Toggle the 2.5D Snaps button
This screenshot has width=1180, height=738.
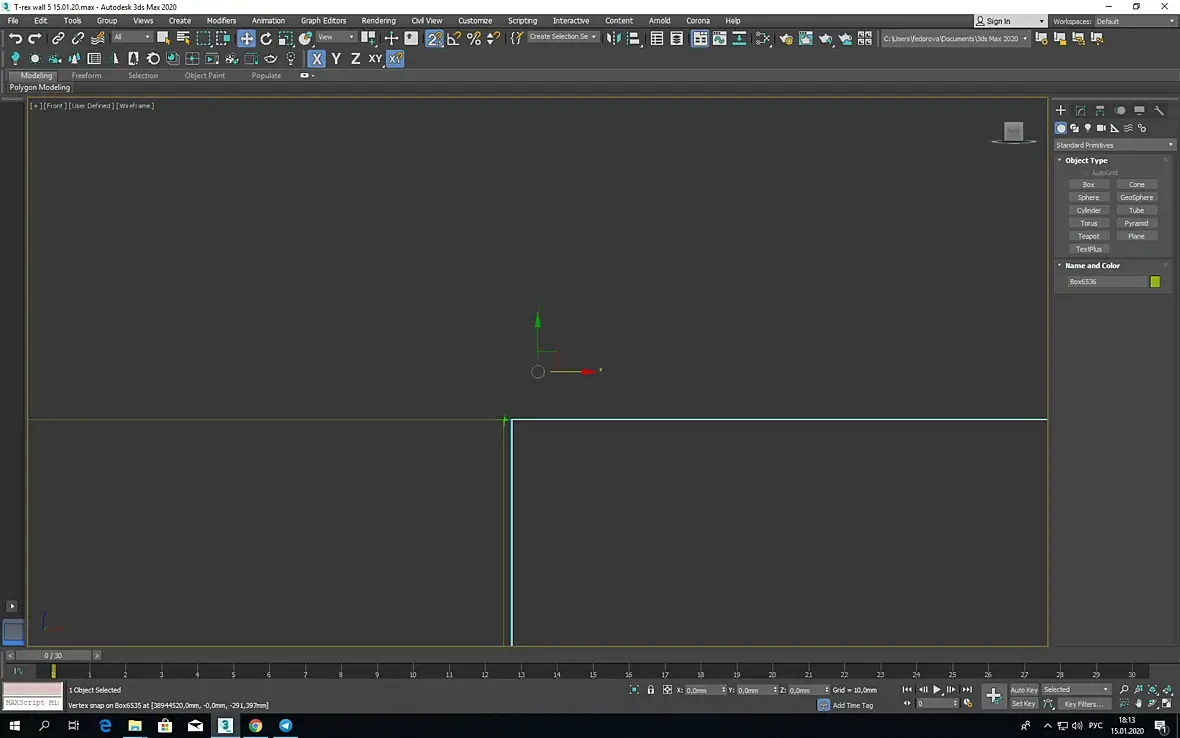[x=434, y=38]
